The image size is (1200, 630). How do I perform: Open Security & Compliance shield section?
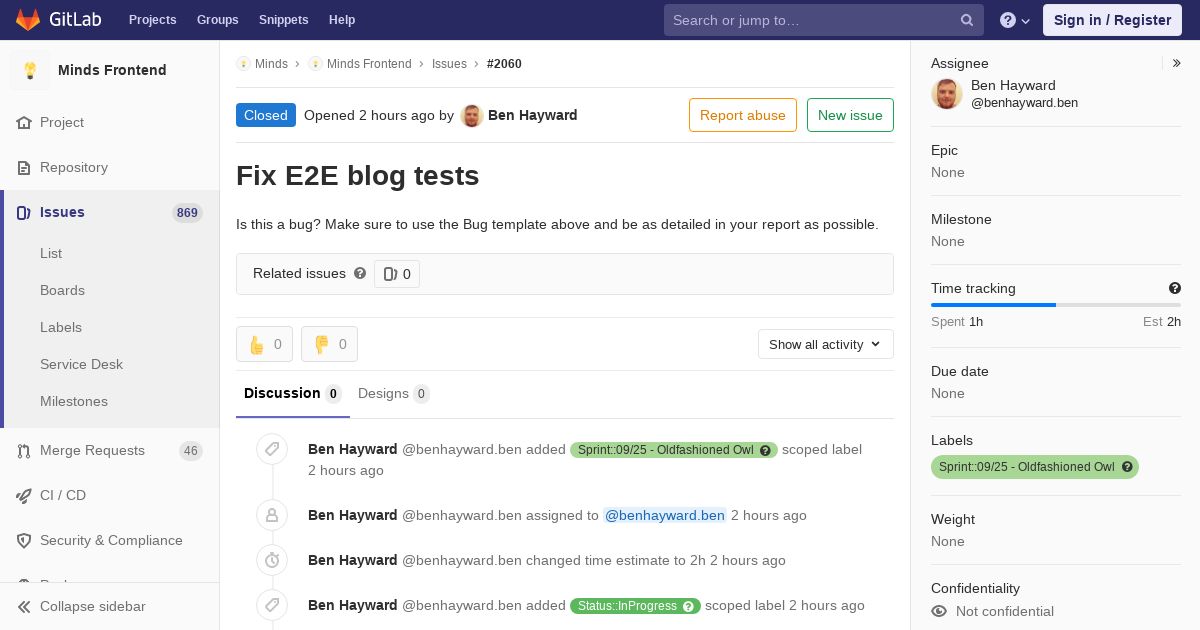click(x=110, y=540)
